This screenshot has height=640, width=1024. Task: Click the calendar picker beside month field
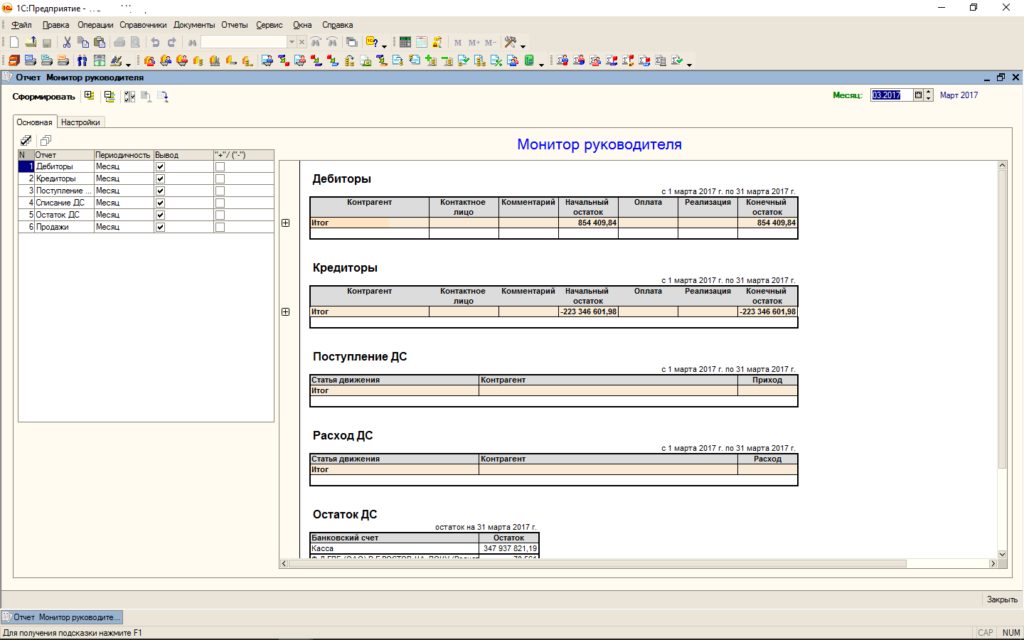click(919, 95)
